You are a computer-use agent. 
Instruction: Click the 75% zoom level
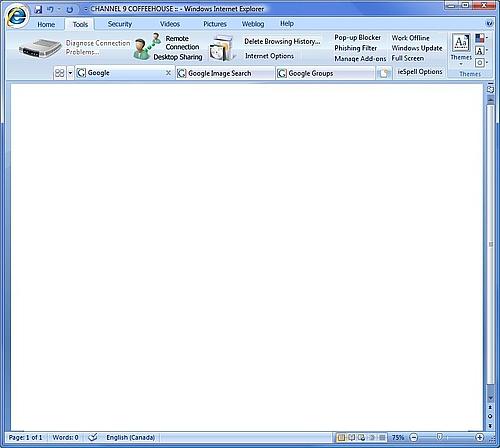[x=398, y=437]
